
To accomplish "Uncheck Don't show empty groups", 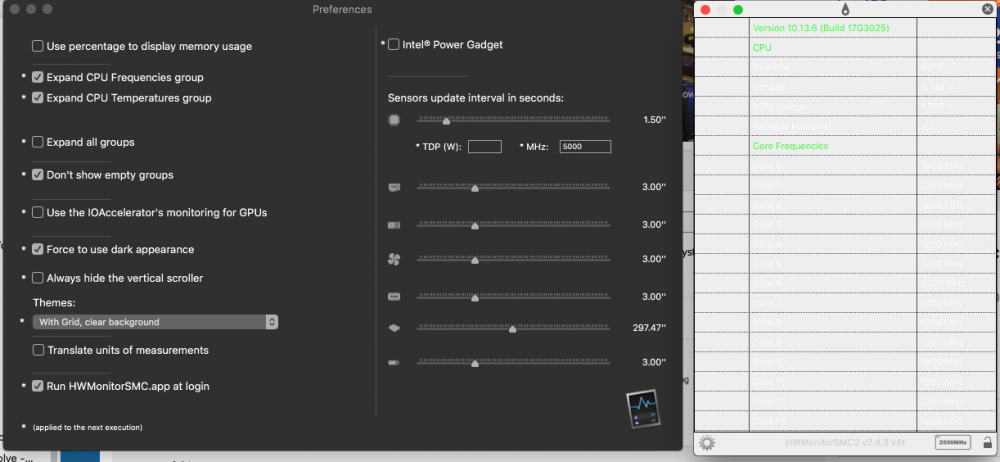I will coord(38,174).
